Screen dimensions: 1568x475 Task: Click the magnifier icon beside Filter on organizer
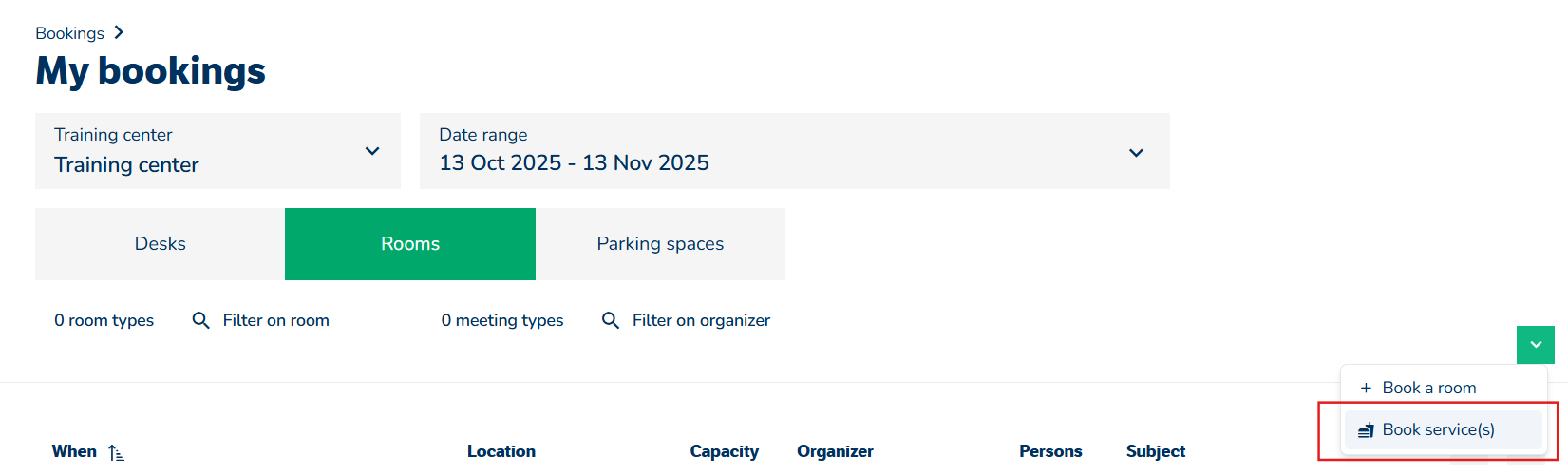[611, 321]
